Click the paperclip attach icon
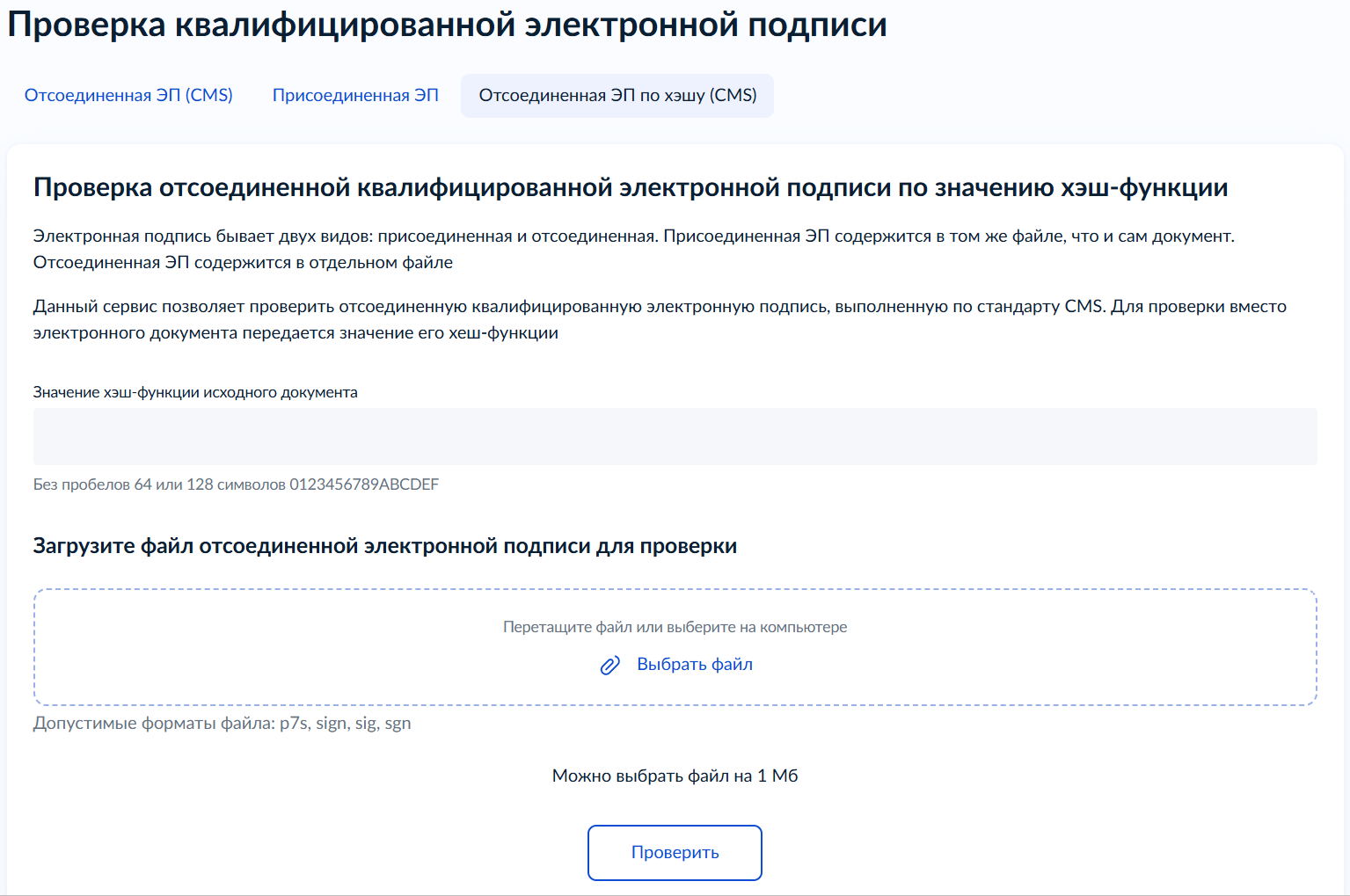The image size is (1350, 896). click(x=609, y=666)
